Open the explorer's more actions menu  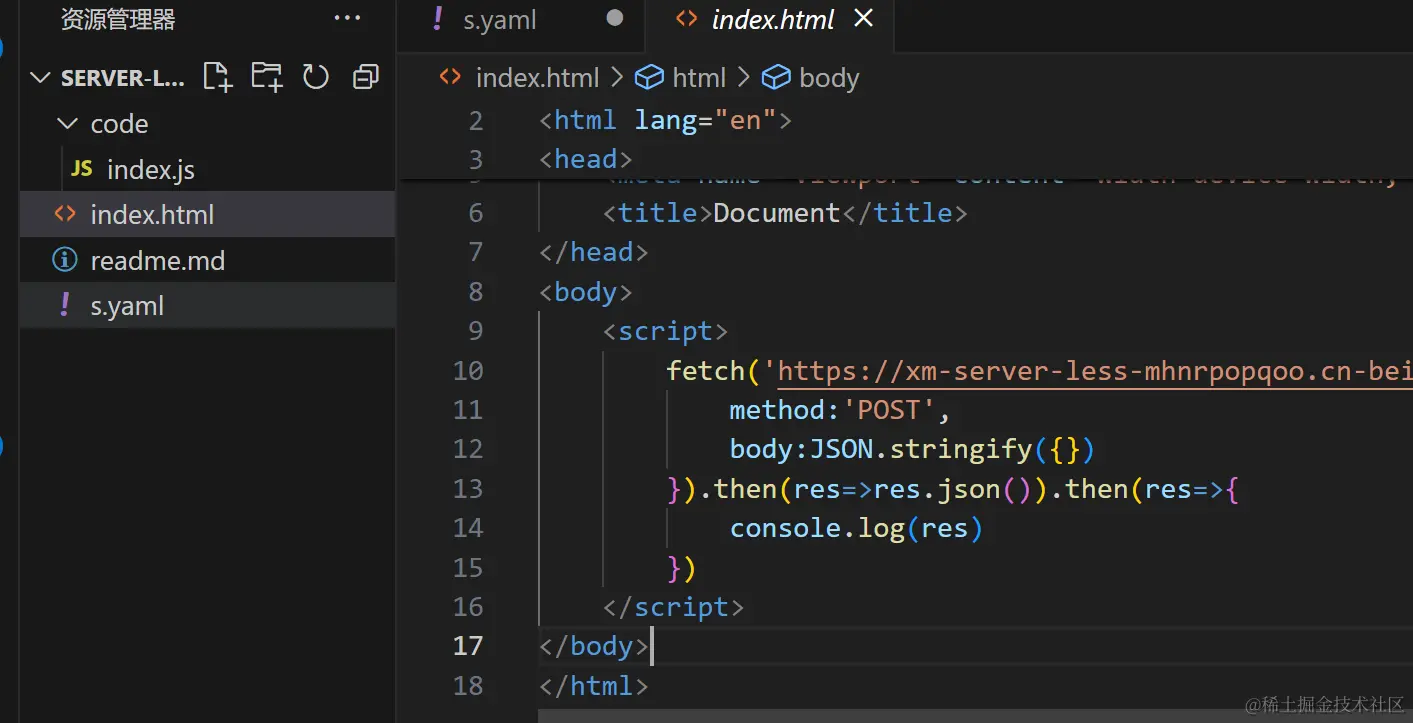pyautogui.click(x=347, y=18)
